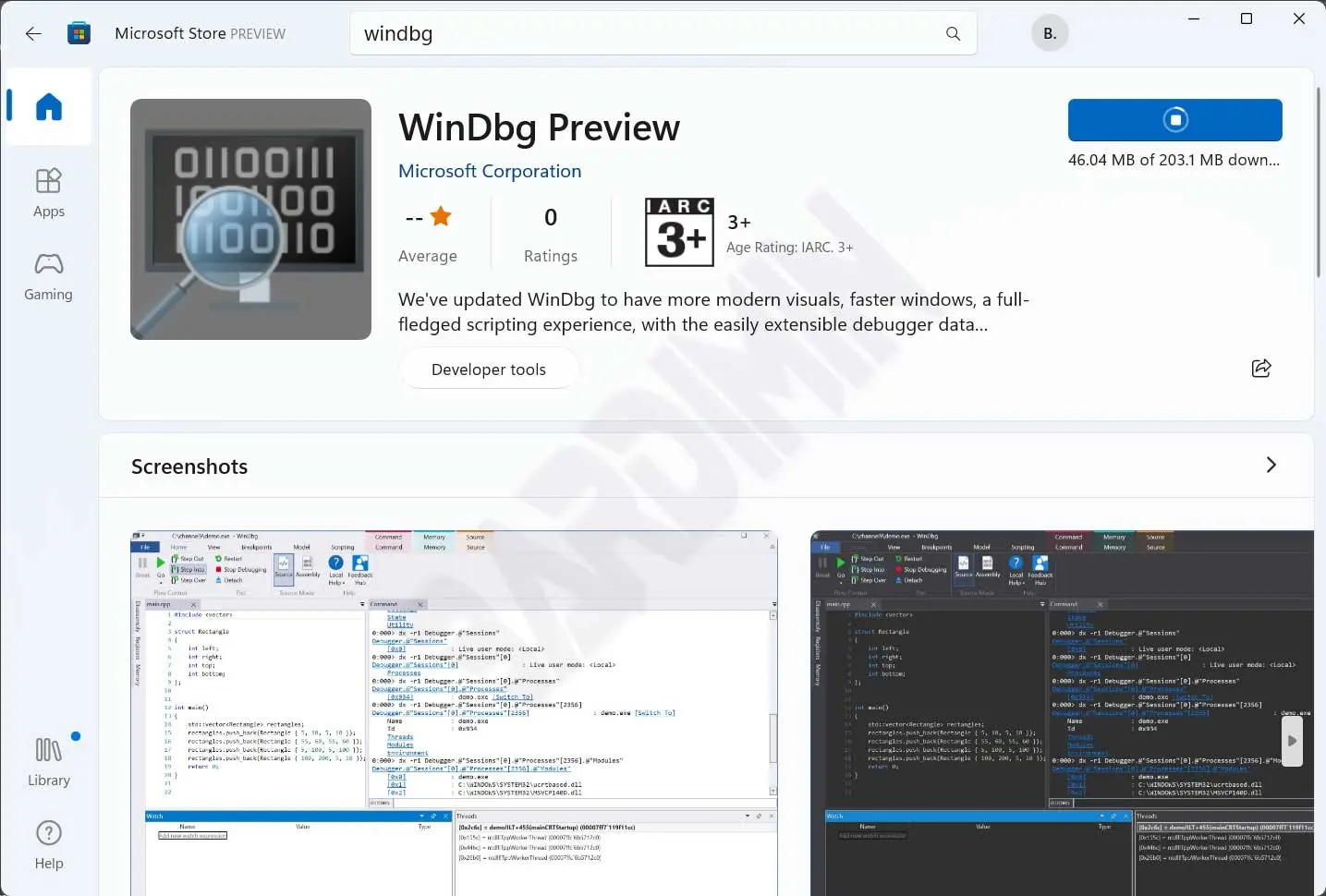Click the back arrow icon
Image resolution: width=1326 pixels, height=896 pixels.
tap(34, 34)
